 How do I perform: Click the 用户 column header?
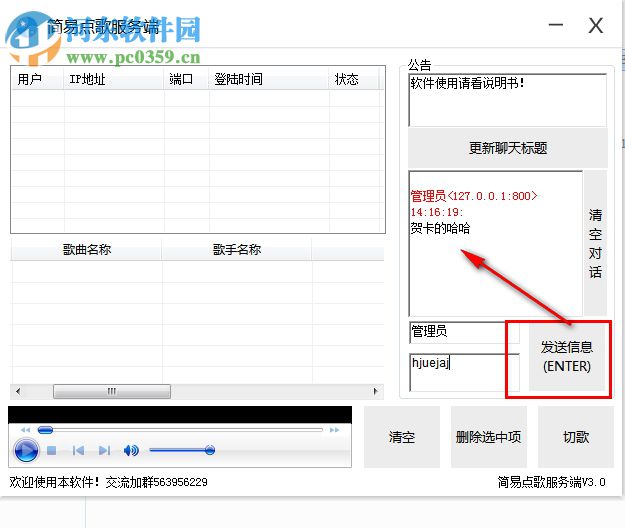pos(38,79)
